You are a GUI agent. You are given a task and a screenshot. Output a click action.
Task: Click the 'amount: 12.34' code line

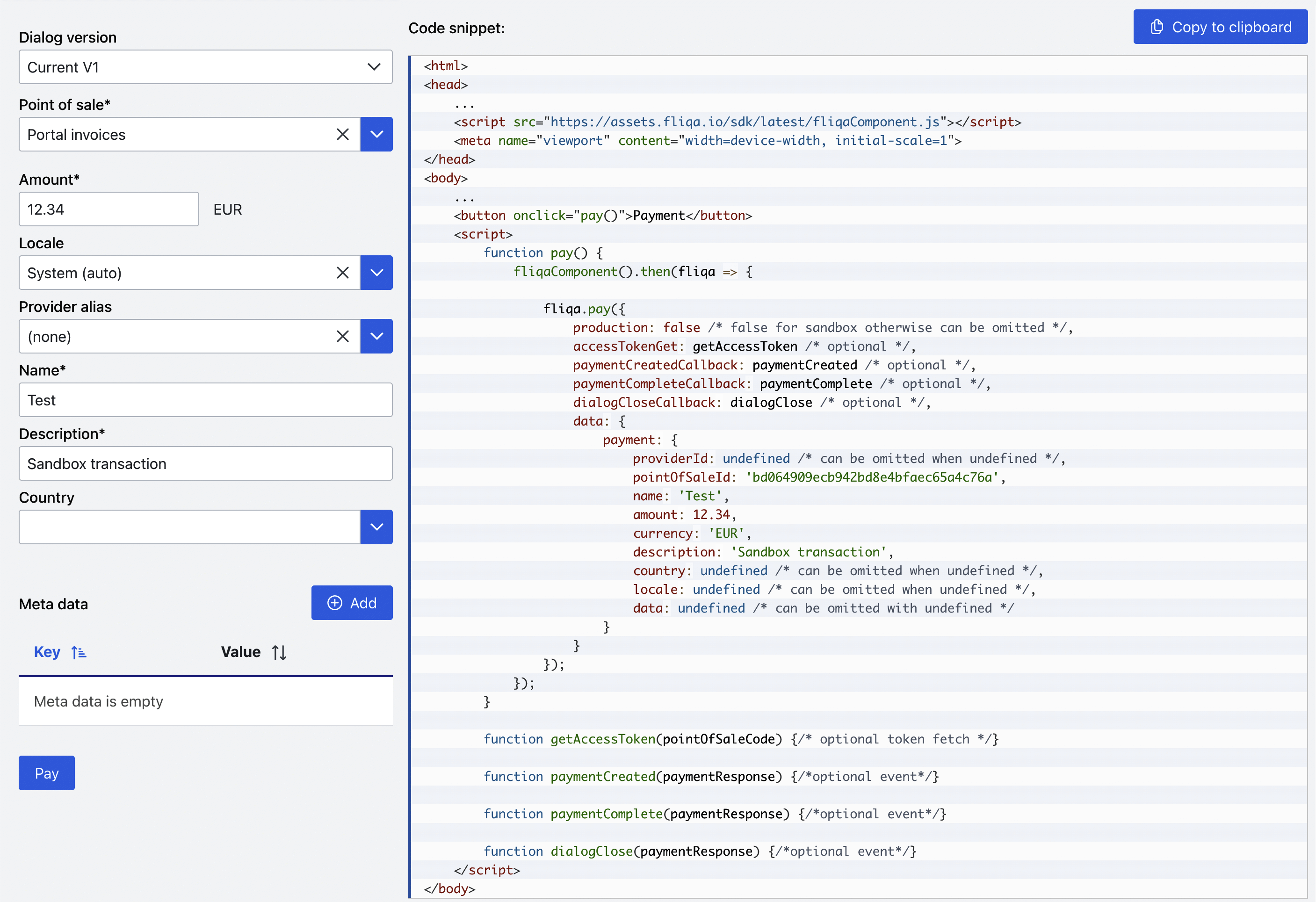pos(684,515)
